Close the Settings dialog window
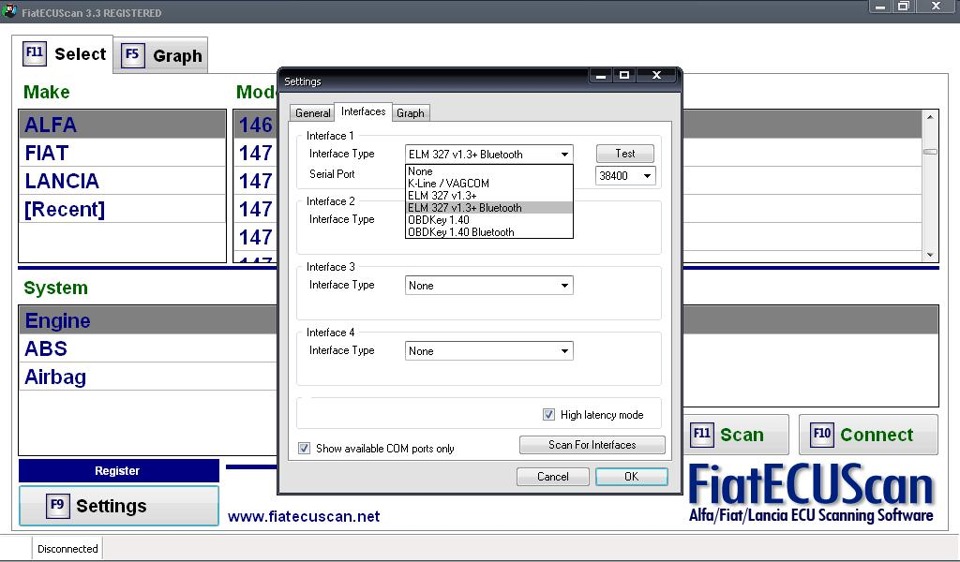Image resolution: width=960 pixels, height=562 pixels. click(x=657, y=75)
